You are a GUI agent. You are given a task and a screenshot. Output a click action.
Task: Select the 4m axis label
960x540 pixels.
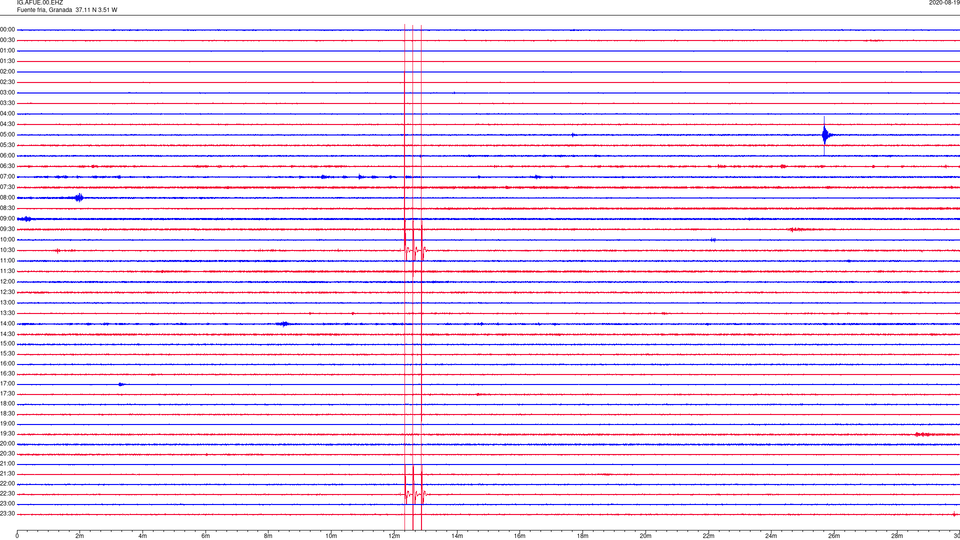coord(143,536)
